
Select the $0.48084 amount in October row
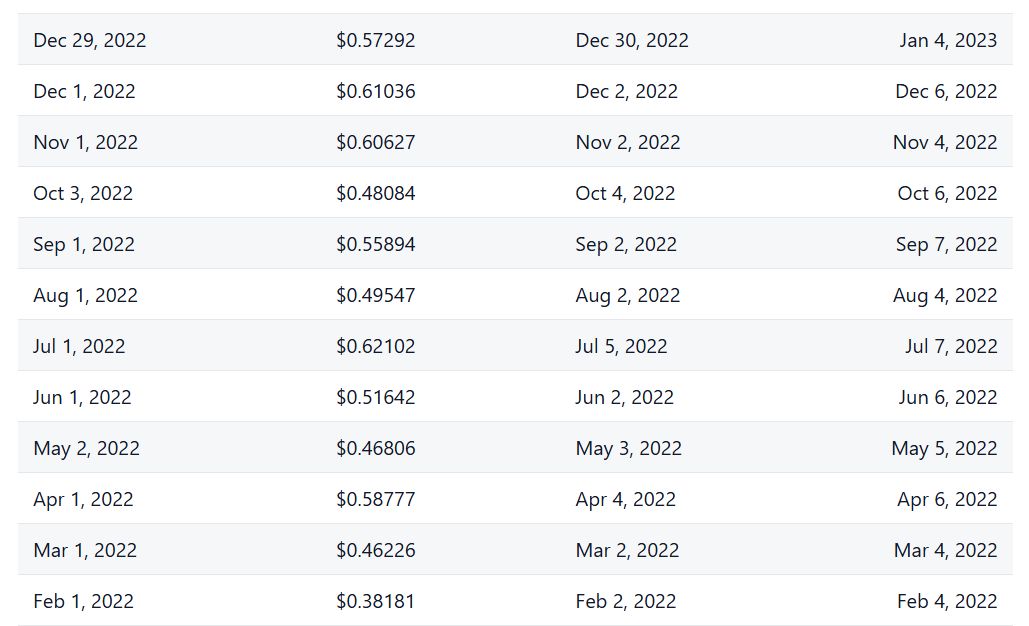click(375, 193)
